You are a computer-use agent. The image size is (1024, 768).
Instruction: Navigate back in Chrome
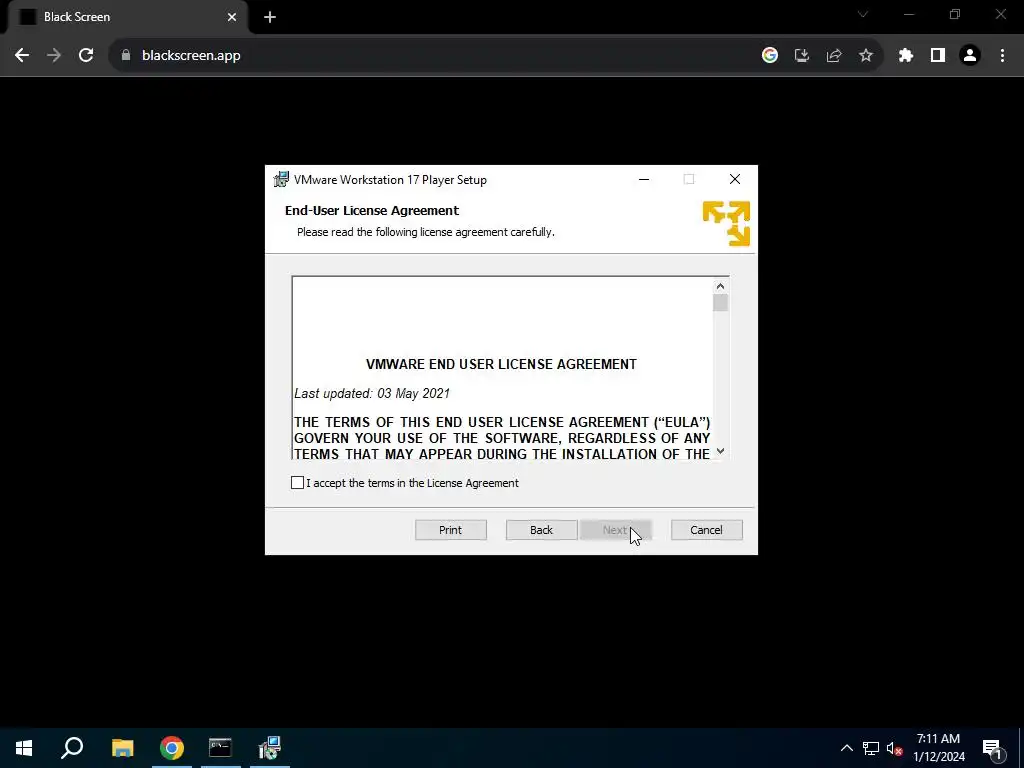pyautogui.click(x=22, y=56)
